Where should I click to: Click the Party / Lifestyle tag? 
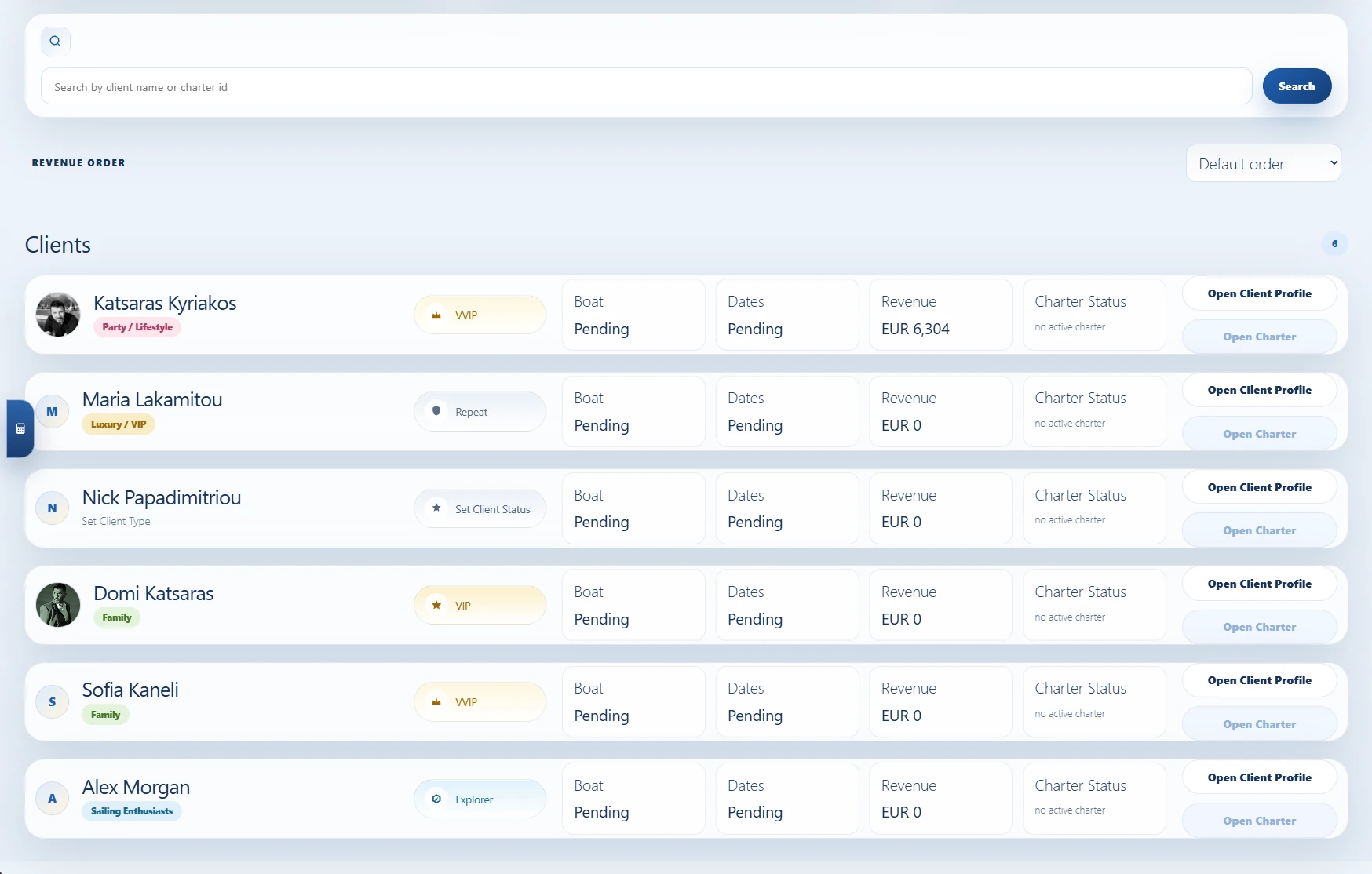(137, 327)
